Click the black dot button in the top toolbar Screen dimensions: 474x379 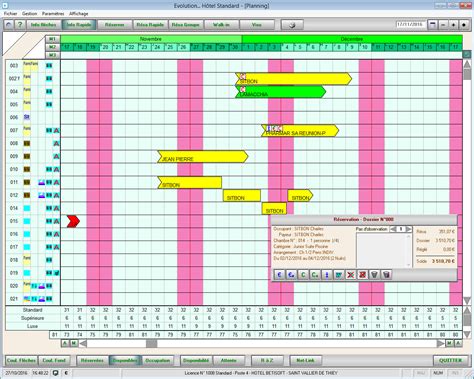(464, 25)
